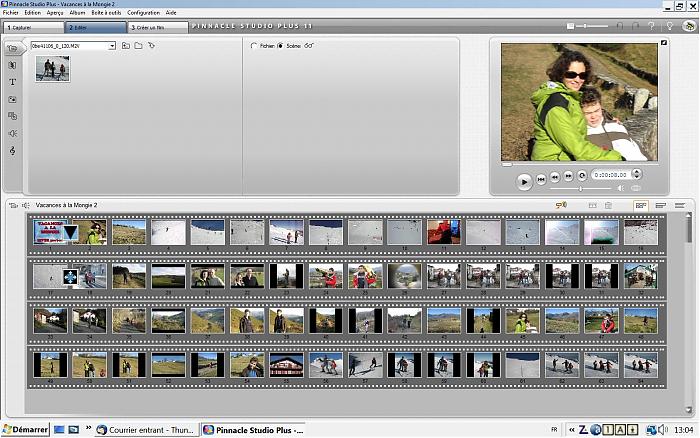Open the video toolbox icon above storyboard
700x438 pixels.
point(13,205)
